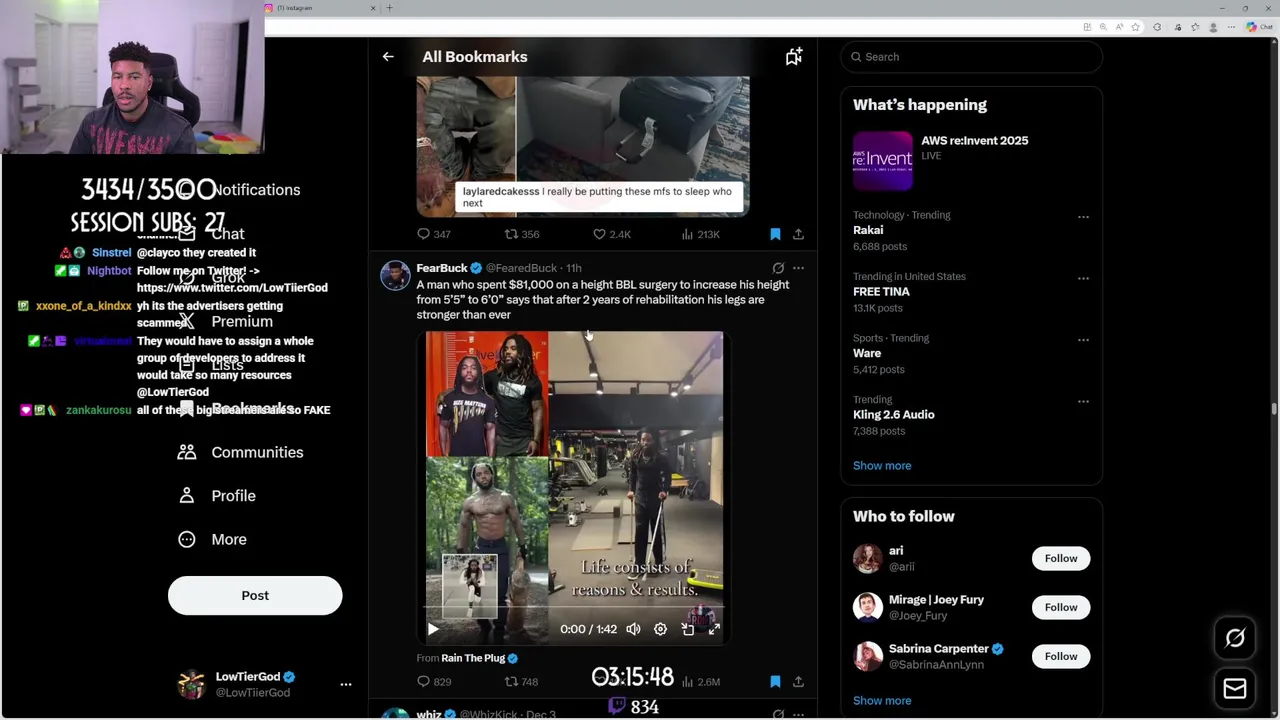The image size is (1280, 720).
Task: Open Copilot Chat in browser toolbar
Action: tap(1258, 27)
